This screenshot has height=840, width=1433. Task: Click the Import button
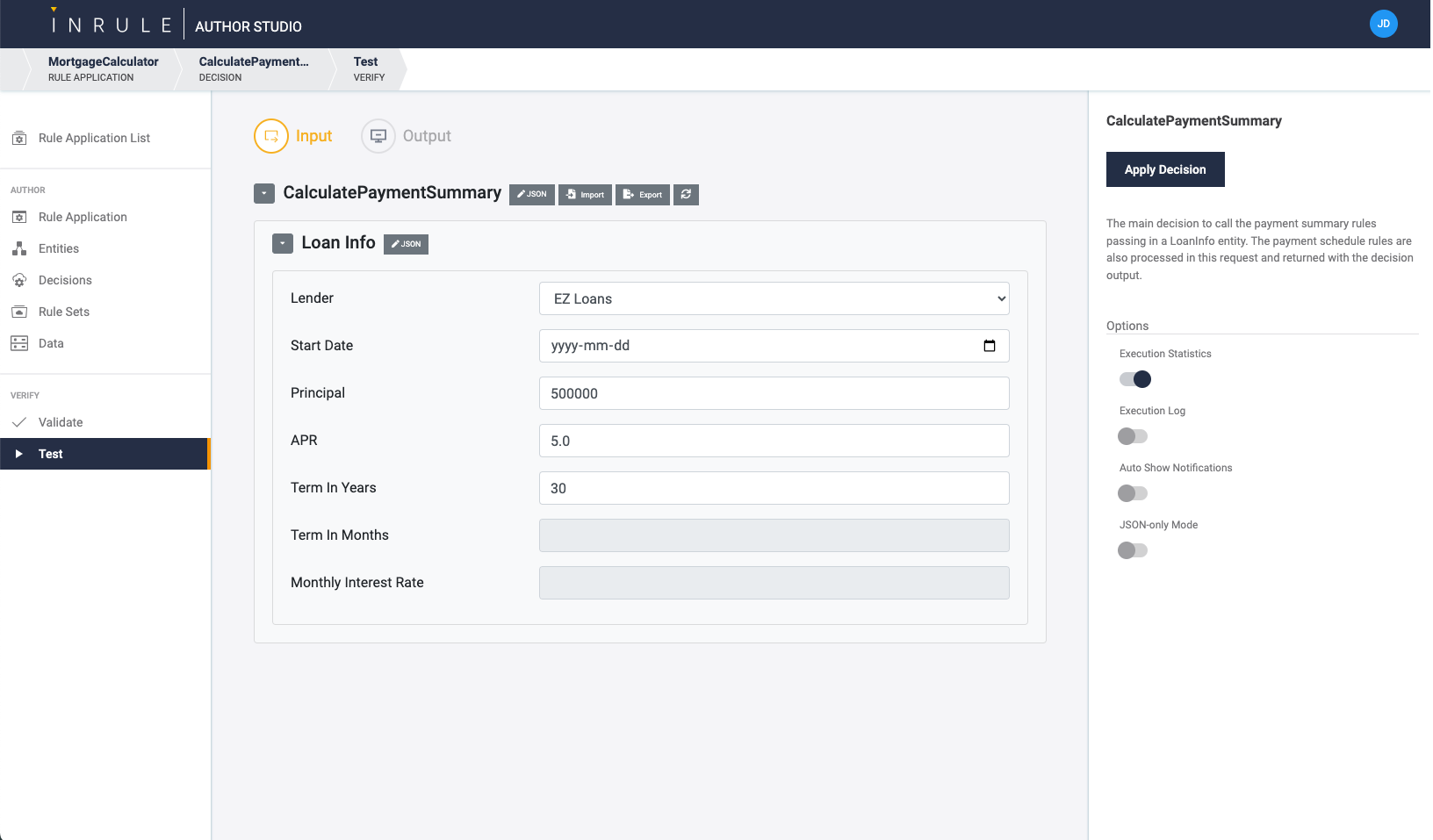[x=585, y=194]
